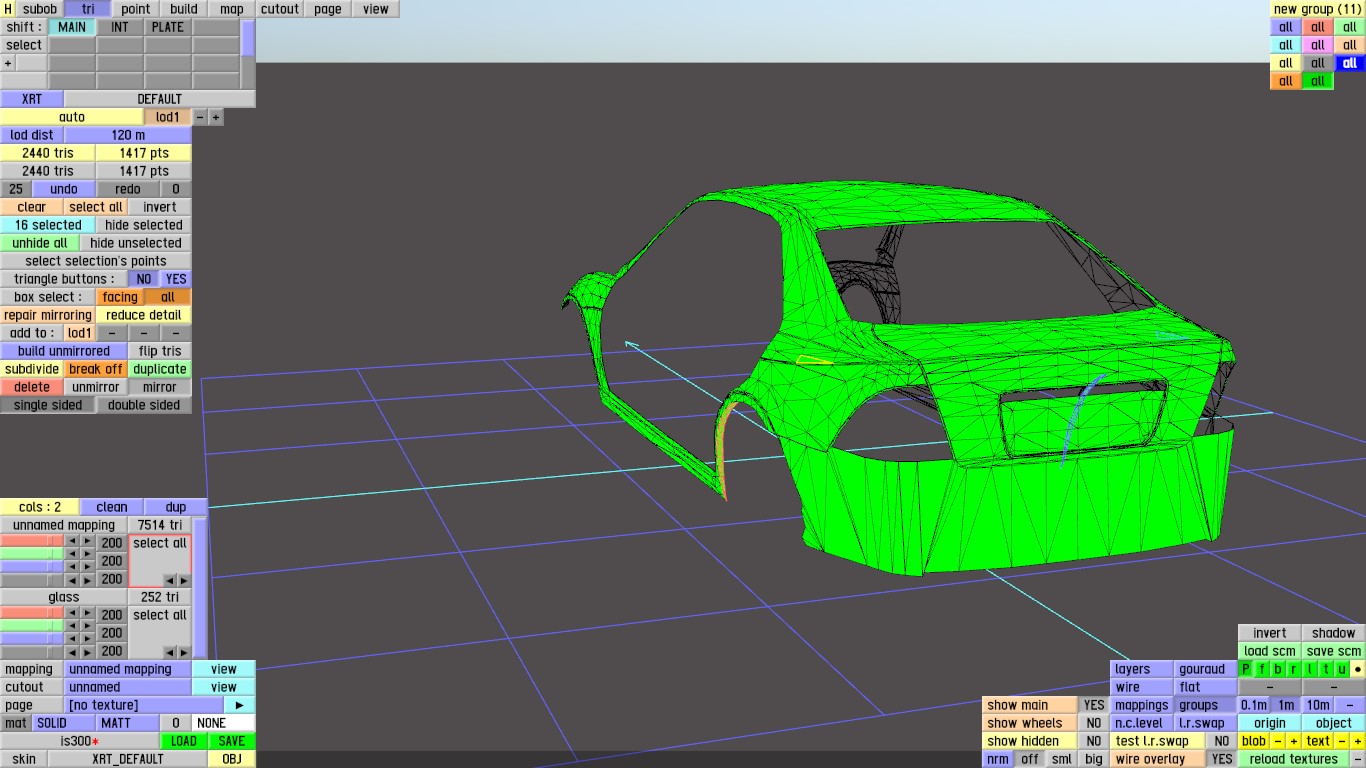This screenshot has height=768, width=1366.
Task: Toggle show hidden NO
Action: pos(1094,741)
